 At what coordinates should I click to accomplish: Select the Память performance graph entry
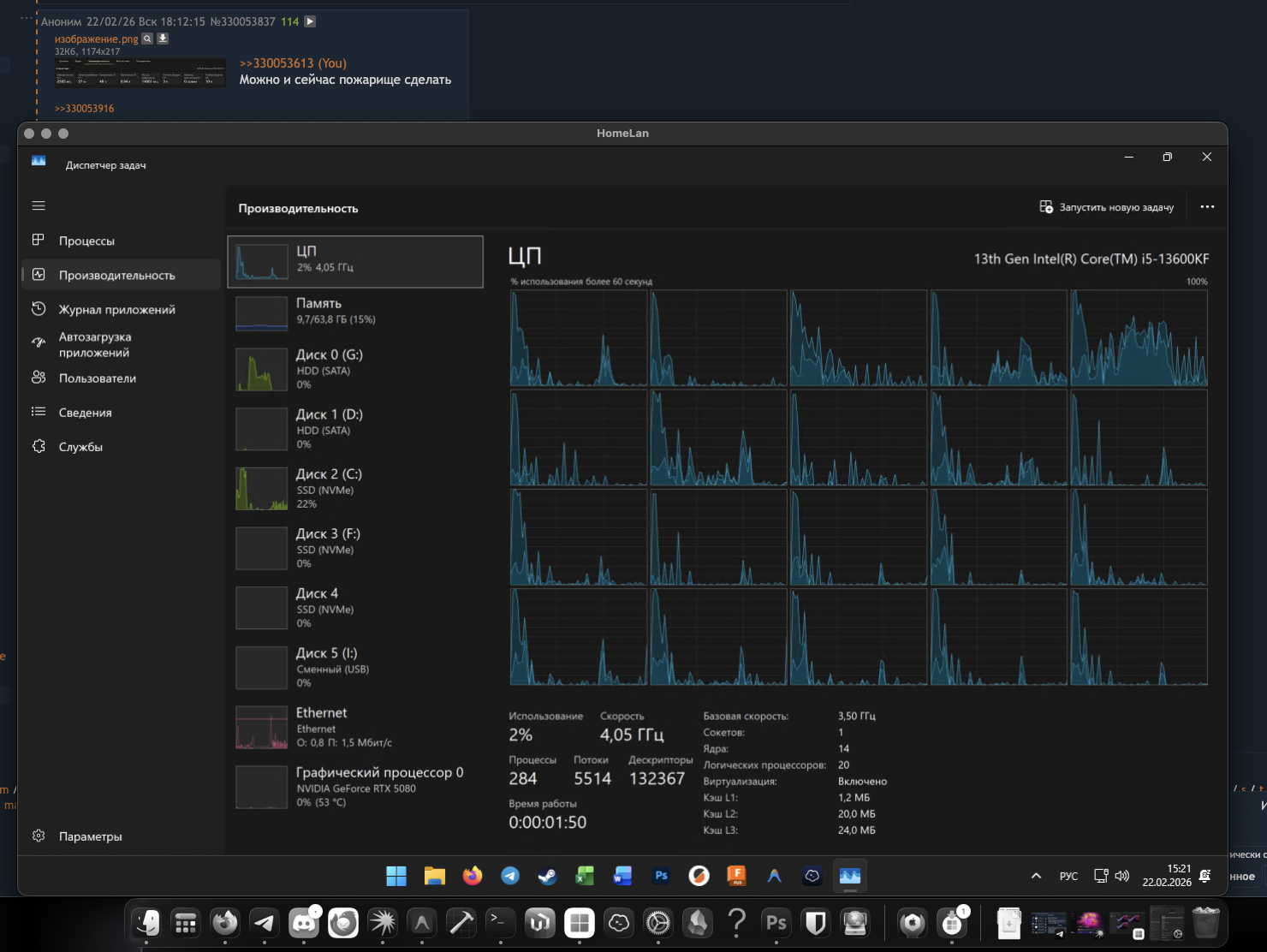pos(354,312)
